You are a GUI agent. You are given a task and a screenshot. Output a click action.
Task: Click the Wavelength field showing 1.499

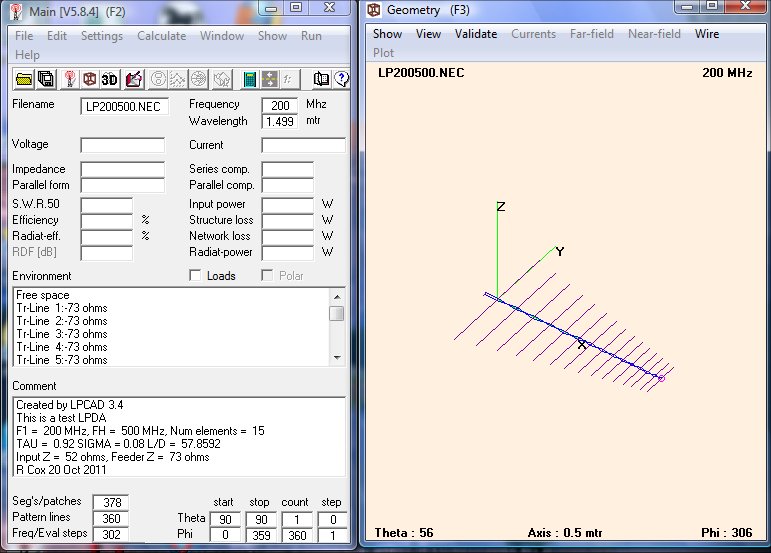pyautogui.click(x=280, y=121)
